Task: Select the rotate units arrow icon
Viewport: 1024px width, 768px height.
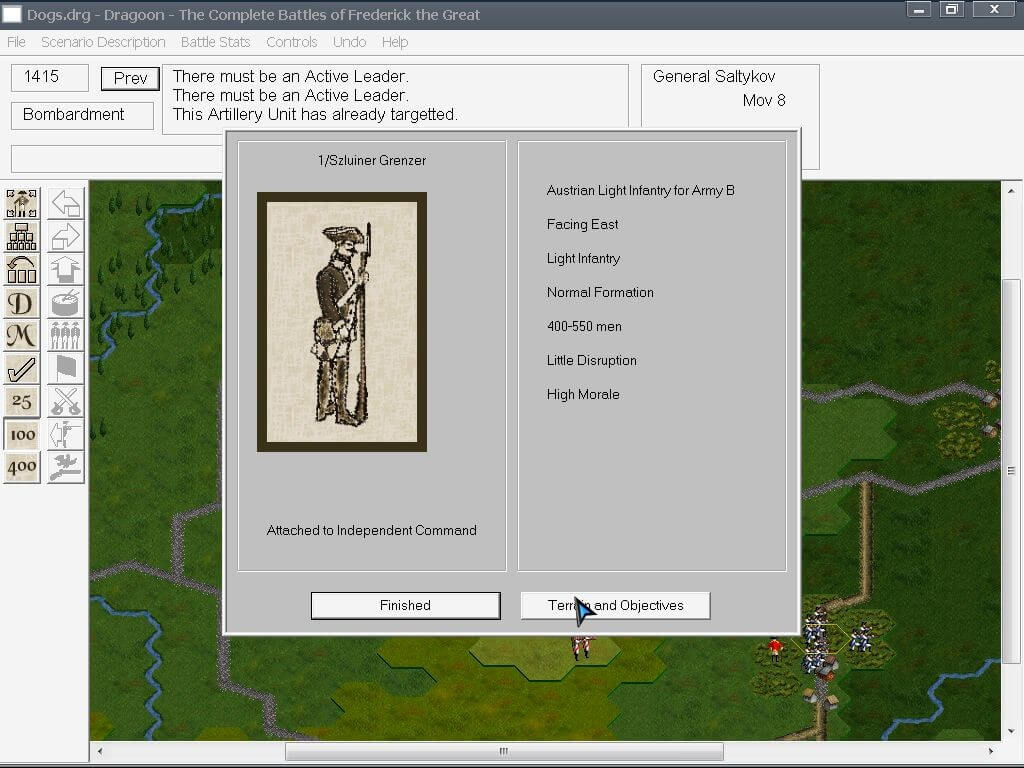Action: (x=22, y=269)
